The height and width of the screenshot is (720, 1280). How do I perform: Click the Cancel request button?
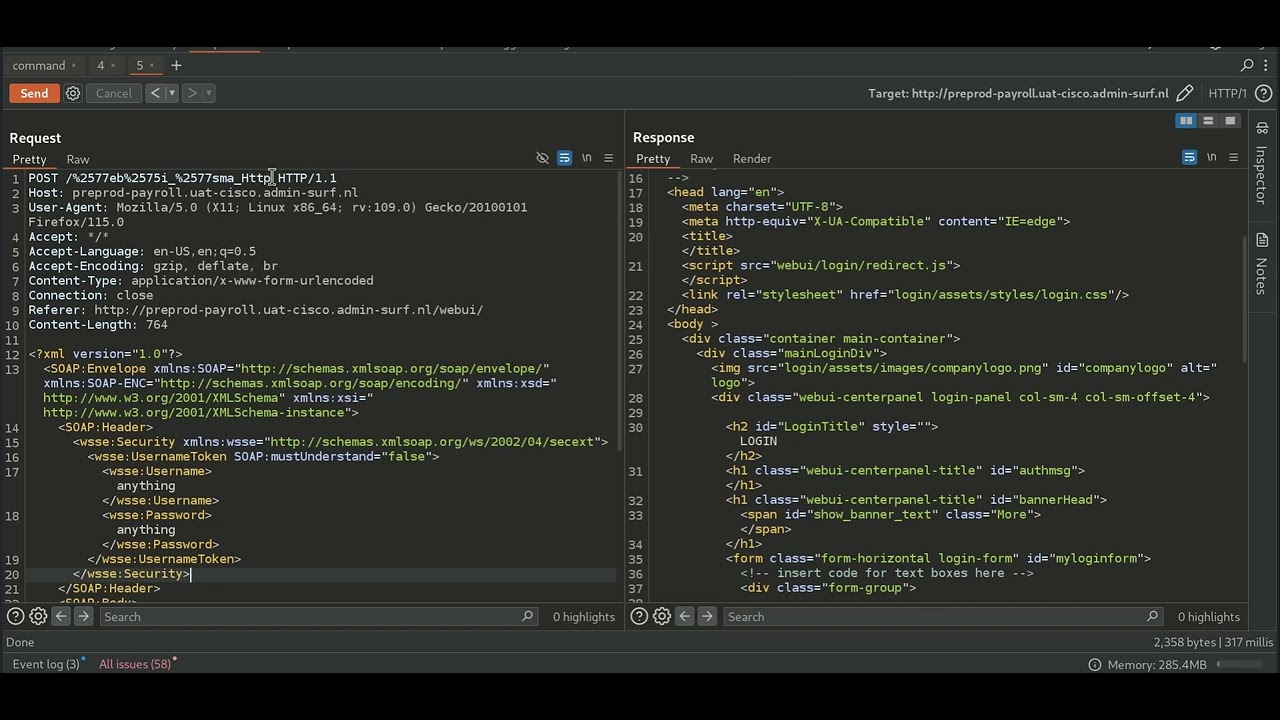[114, 93]
